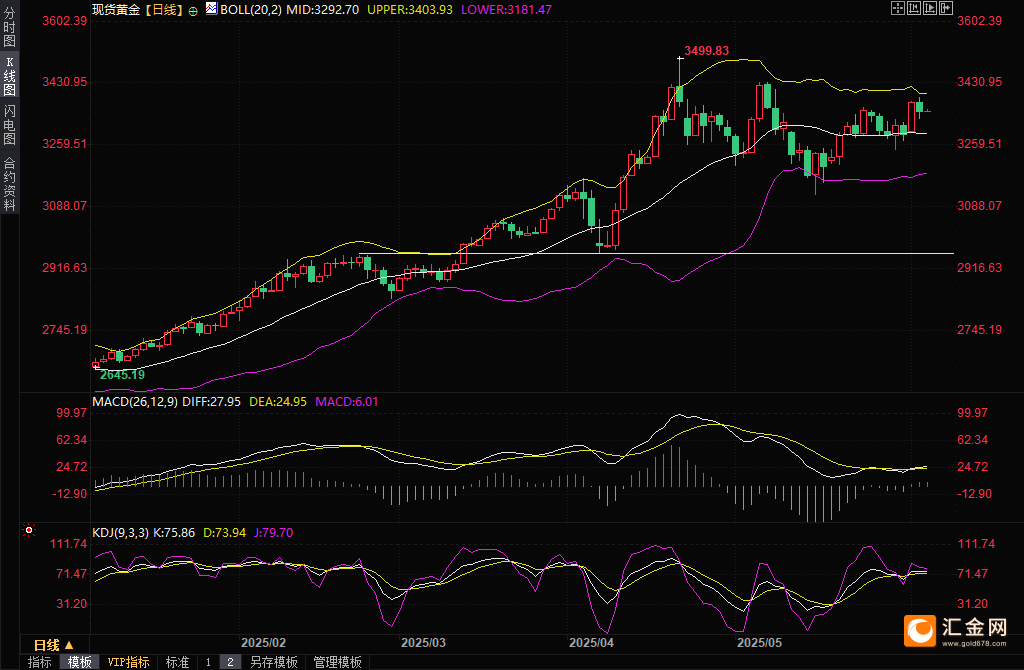The width and height of the screenshot is (1024, 670).
Task: Expand the 日线 period dropdown
Action: 54,645
